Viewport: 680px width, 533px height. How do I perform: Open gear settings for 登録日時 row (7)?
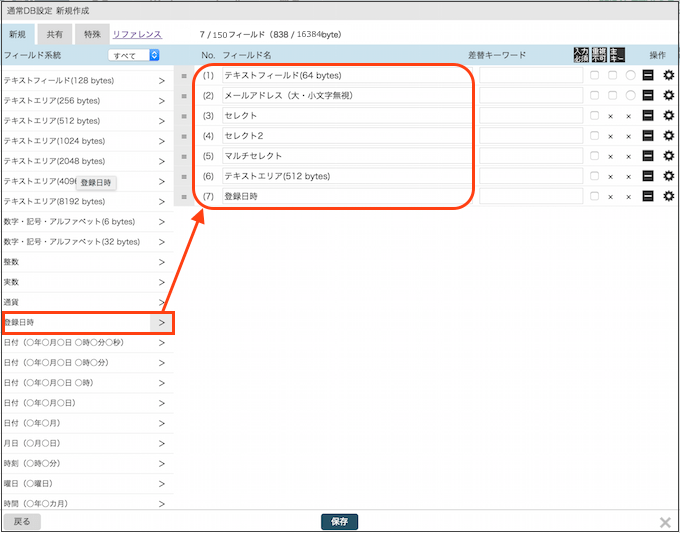[669, 196]
